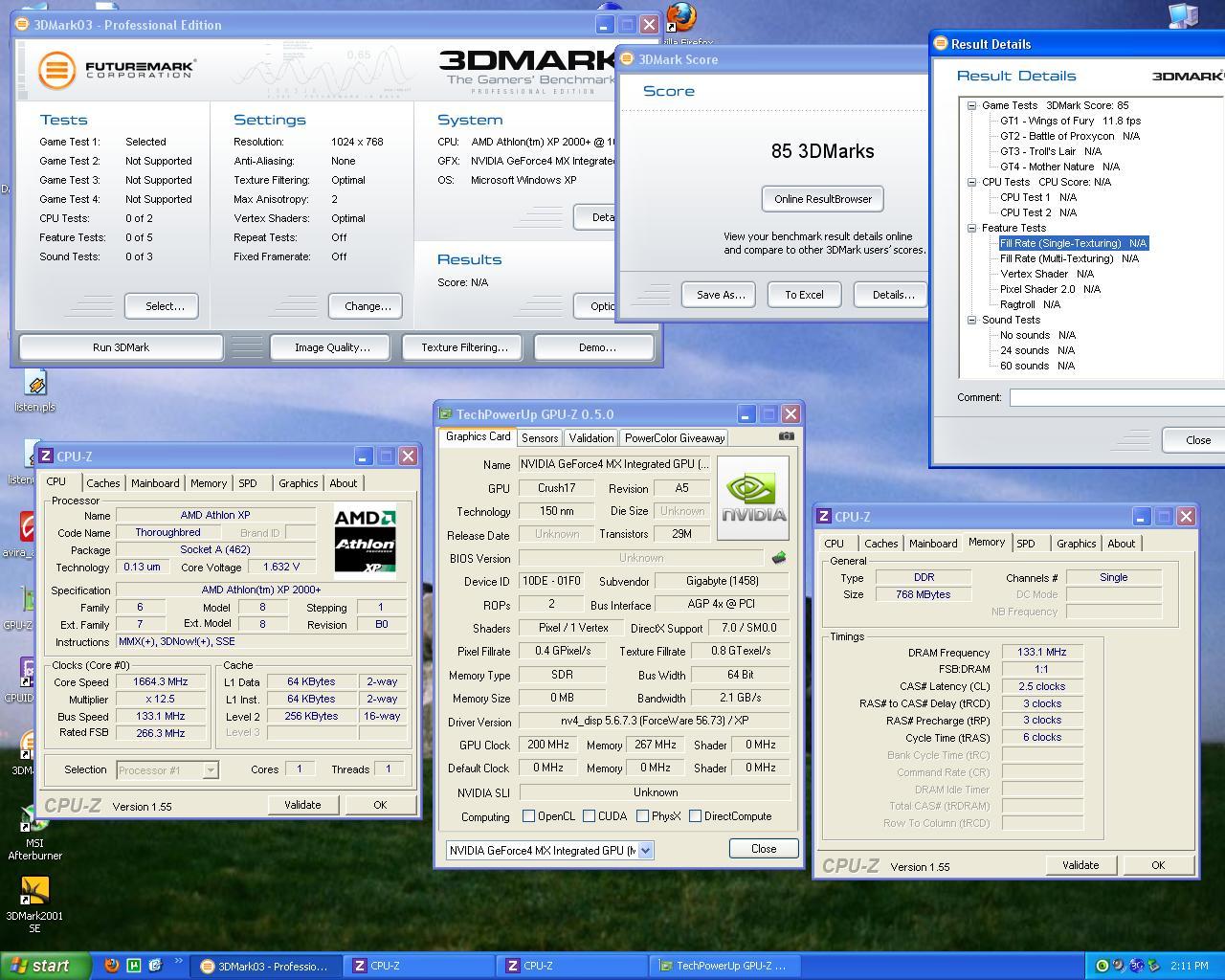Screen dimensions: 1225x980
Task: Switch to TechPowerUp GPU-Z taskbar button
Action: coord(725,966)
